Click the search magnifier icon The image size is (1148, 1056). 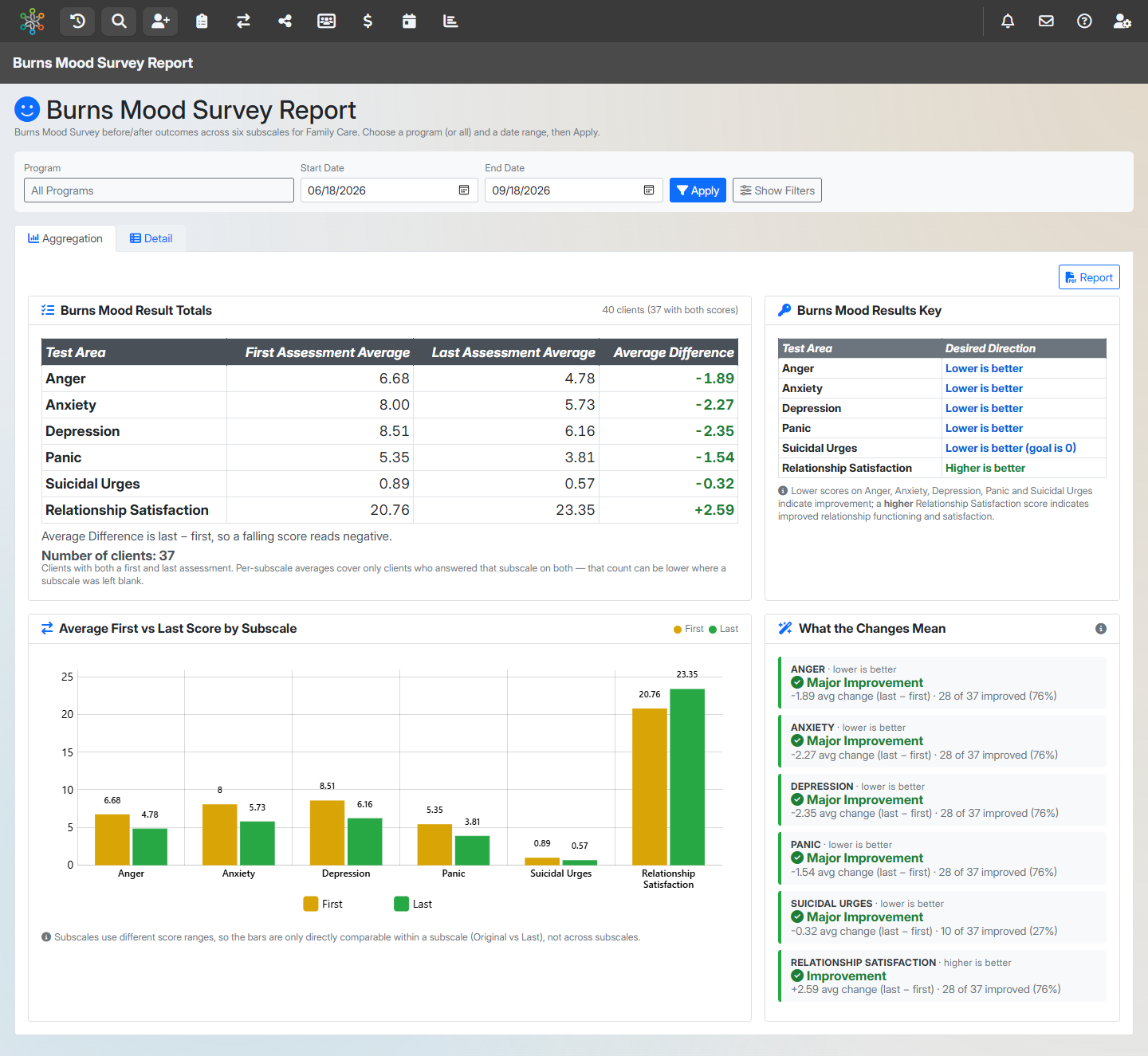pos(119,21)
